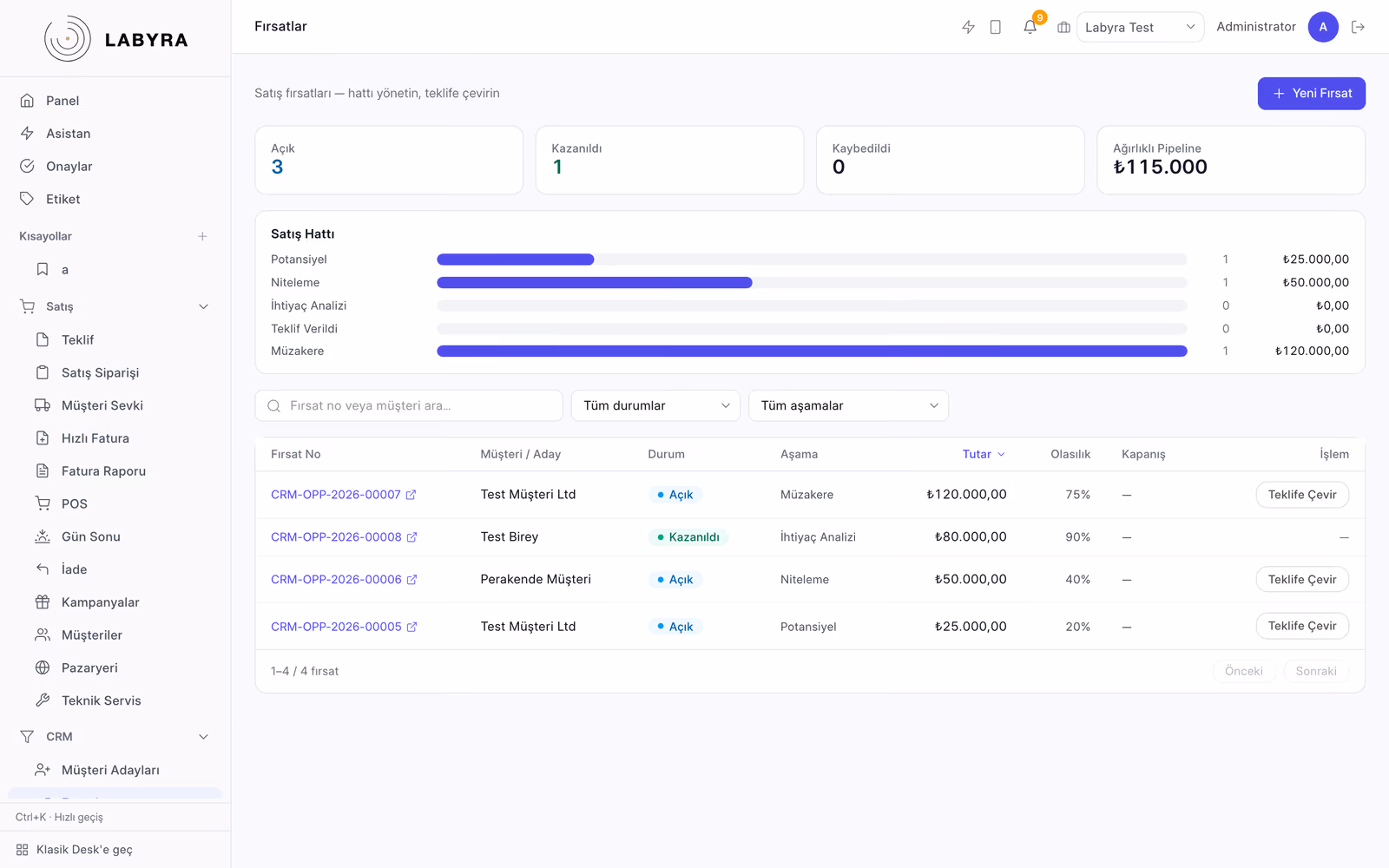1389x868 pixels.
Task: Click Kazanıldı status badge for Test Birey
Action: click(688, 537)
